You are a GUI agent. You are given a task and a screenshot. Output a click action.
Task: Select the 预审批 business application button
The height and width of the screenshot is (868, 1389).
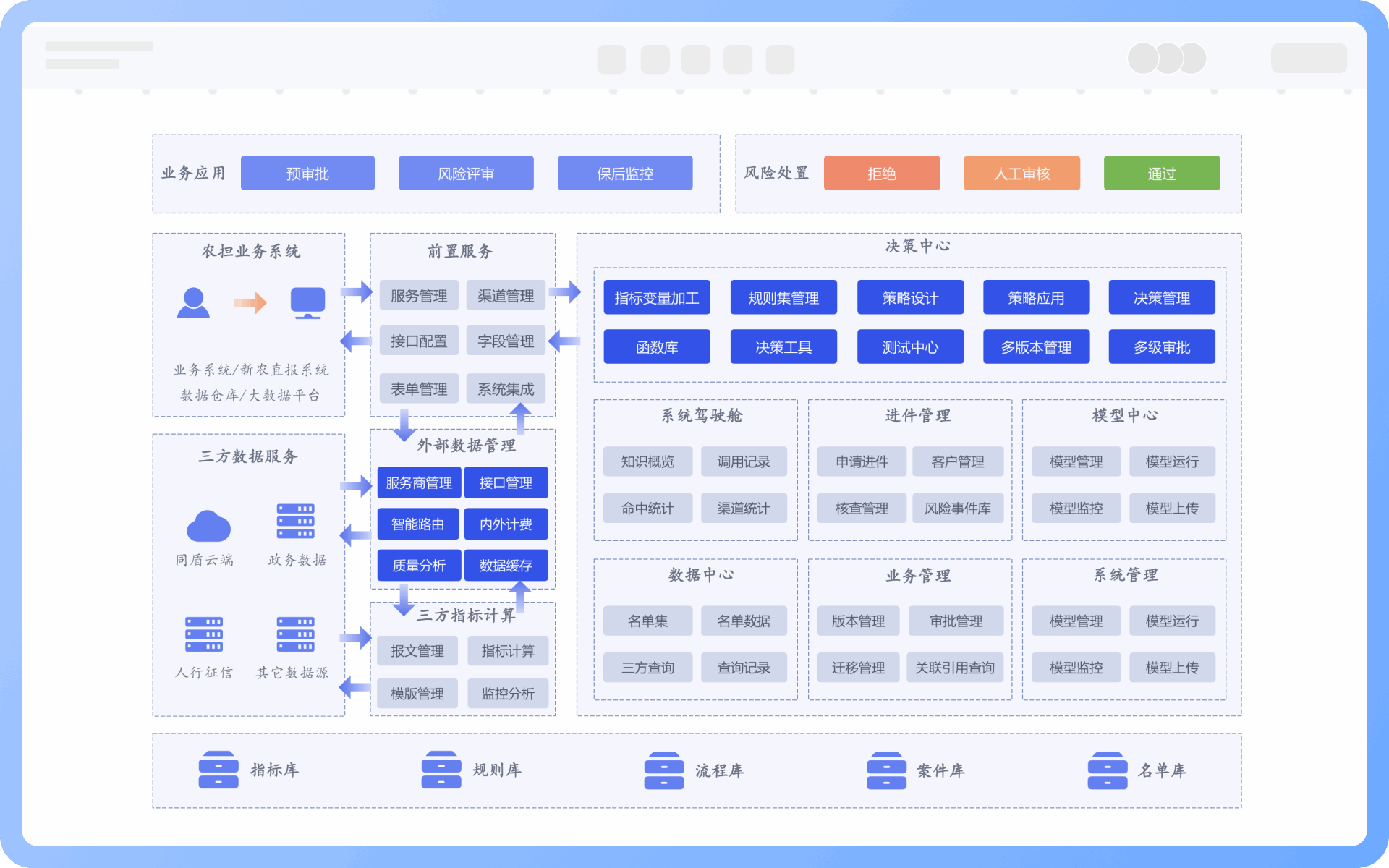pos(307,174)
